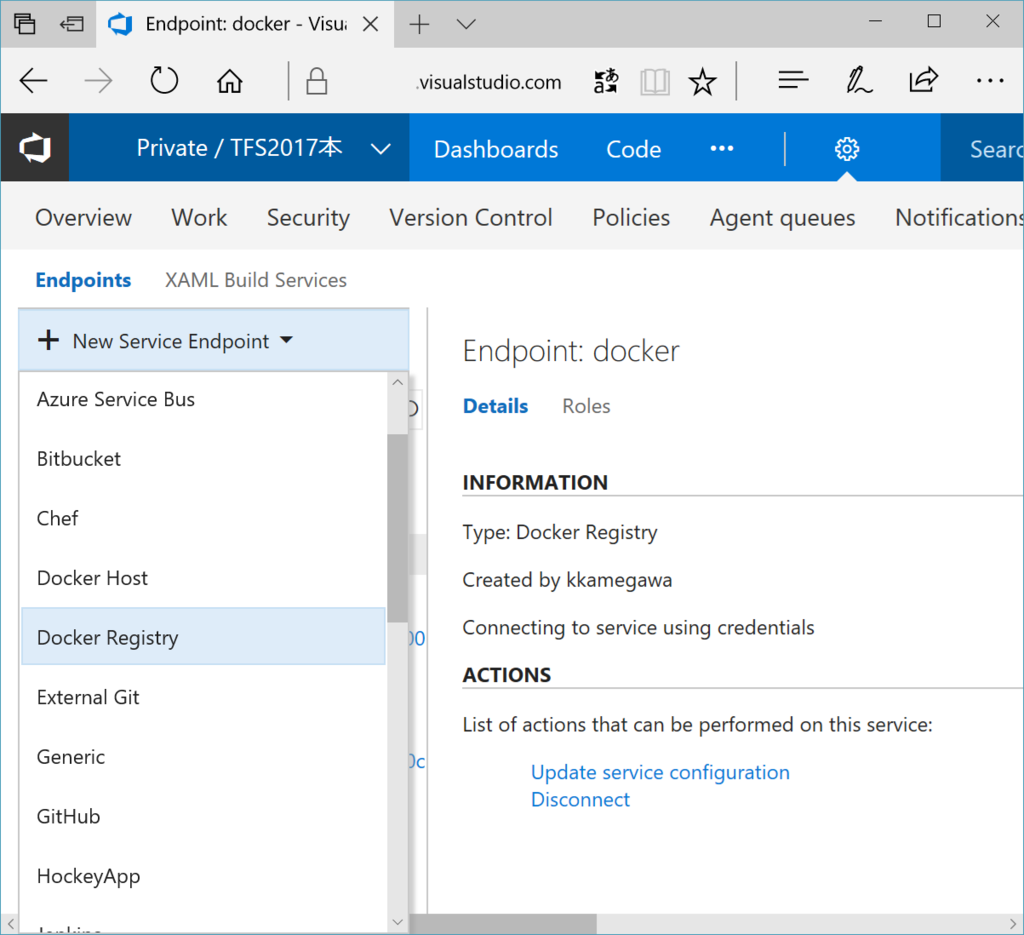Click the horizontal scrollbar right arrow
Image resolution: width=1024 pixels, height=935 pixels.
(1013, 924)
